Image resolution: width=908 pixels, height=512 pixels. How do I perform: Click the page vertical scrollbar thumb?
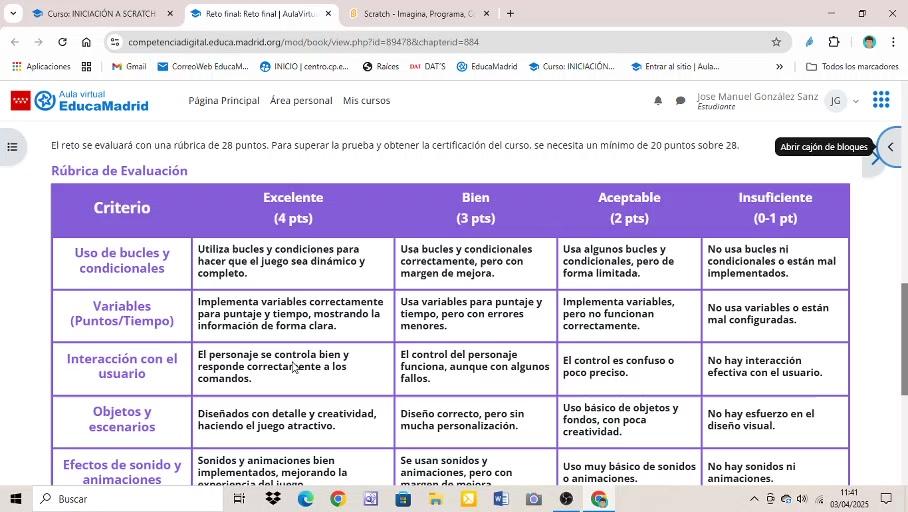tap(904, 339)
